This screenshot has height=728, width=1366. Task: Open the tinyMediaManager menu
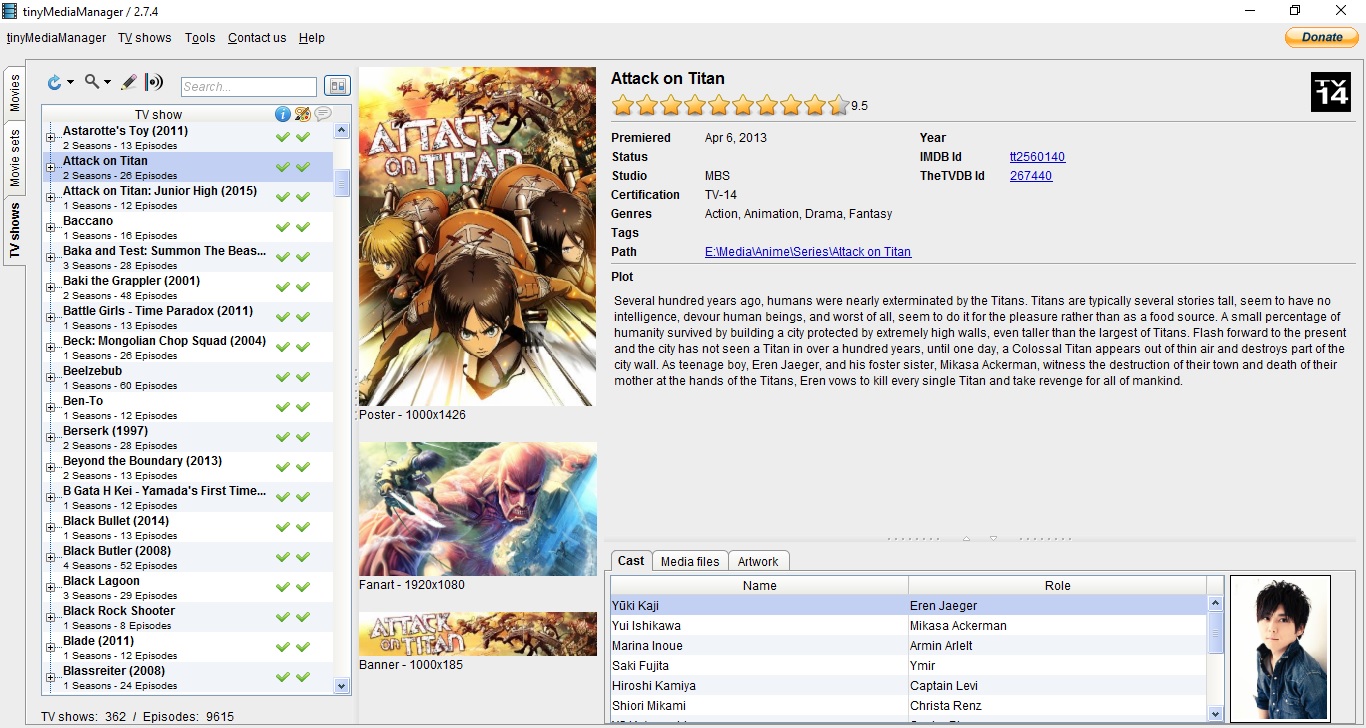56,38
